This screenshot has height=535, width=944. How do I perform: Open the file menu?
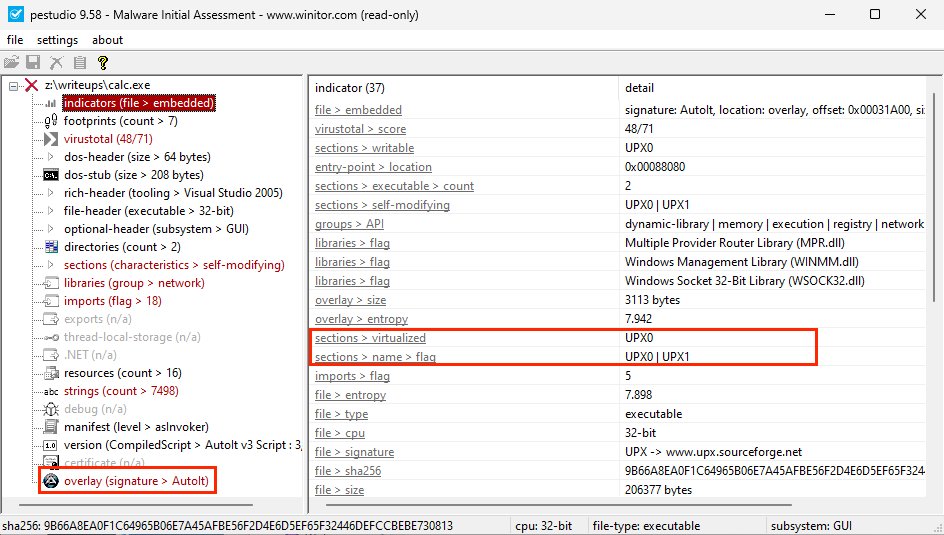coord(15,40)
